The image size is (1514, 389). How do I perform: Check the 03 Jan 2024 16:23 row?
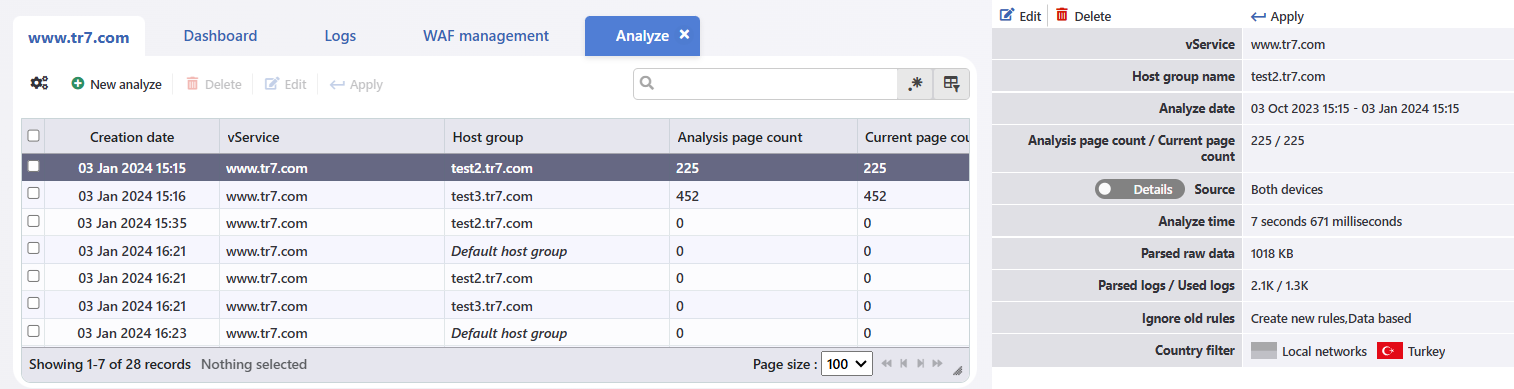click(x=34, y=332)
